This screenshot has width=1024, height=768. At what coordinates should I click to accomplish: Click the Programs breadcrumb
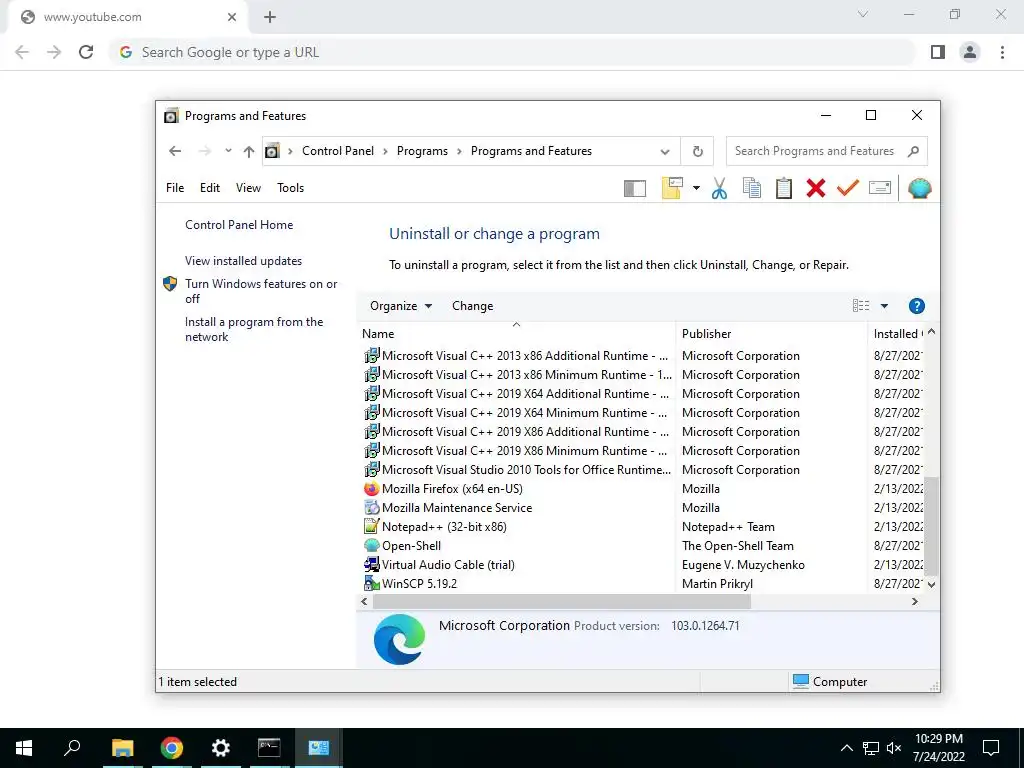pos(422,152)
